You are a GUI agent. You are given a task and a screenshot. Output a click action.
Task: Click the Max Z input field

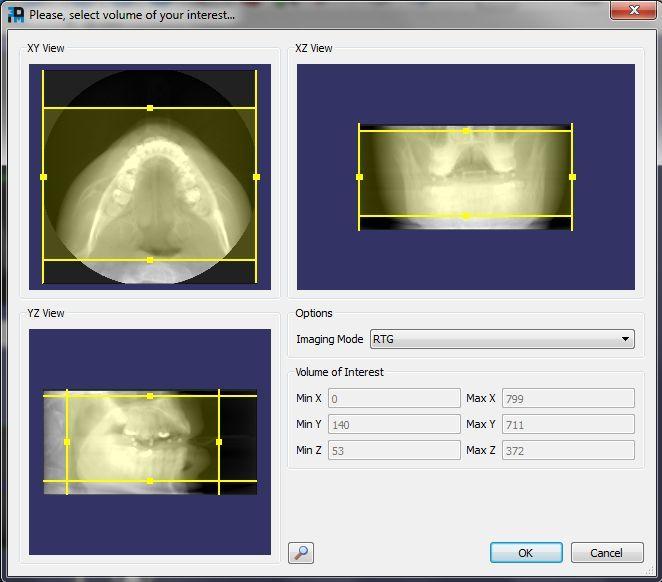pyautogui.click(x=567, y=450)
